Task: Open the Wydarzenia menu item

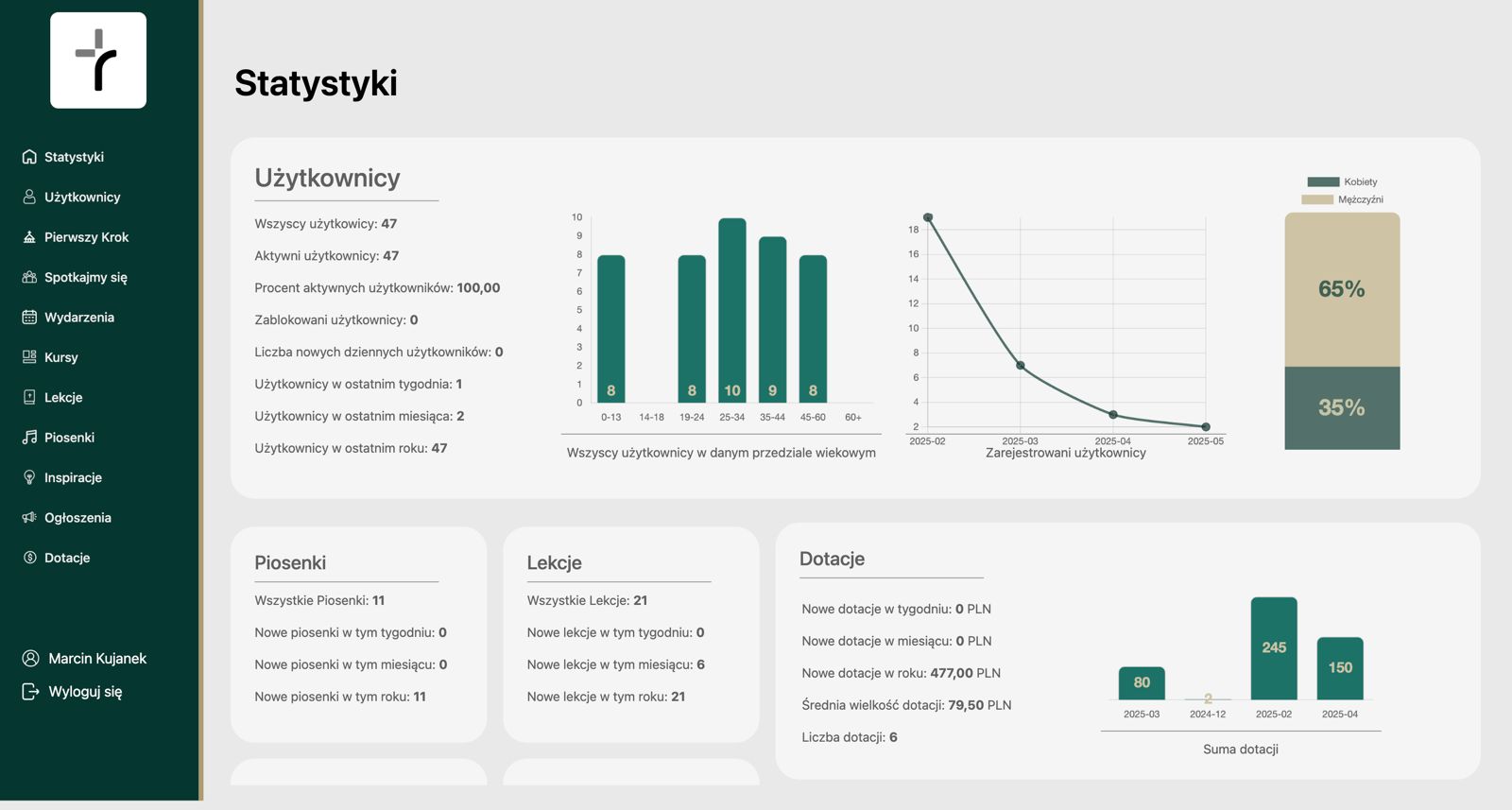Action: (x=79, y=318)
